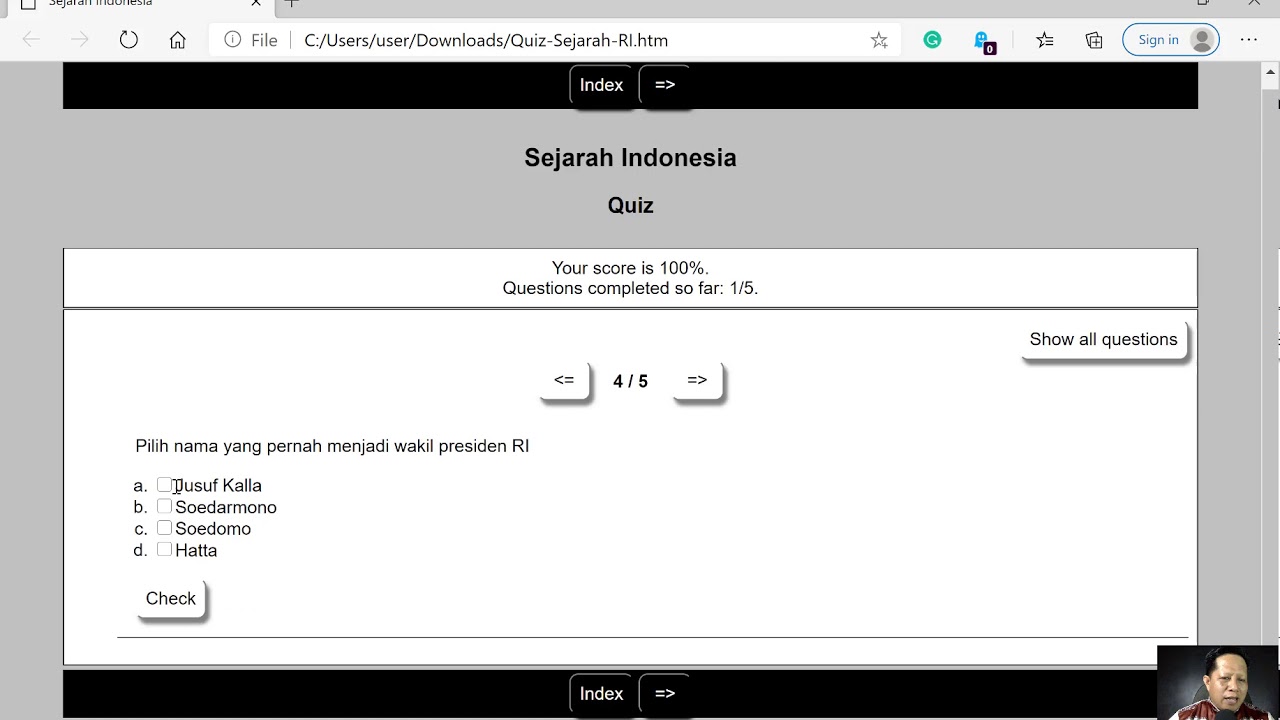Open the Favorites list icon
This screenshot has height=720, width=1280.
pos(1045,40)
